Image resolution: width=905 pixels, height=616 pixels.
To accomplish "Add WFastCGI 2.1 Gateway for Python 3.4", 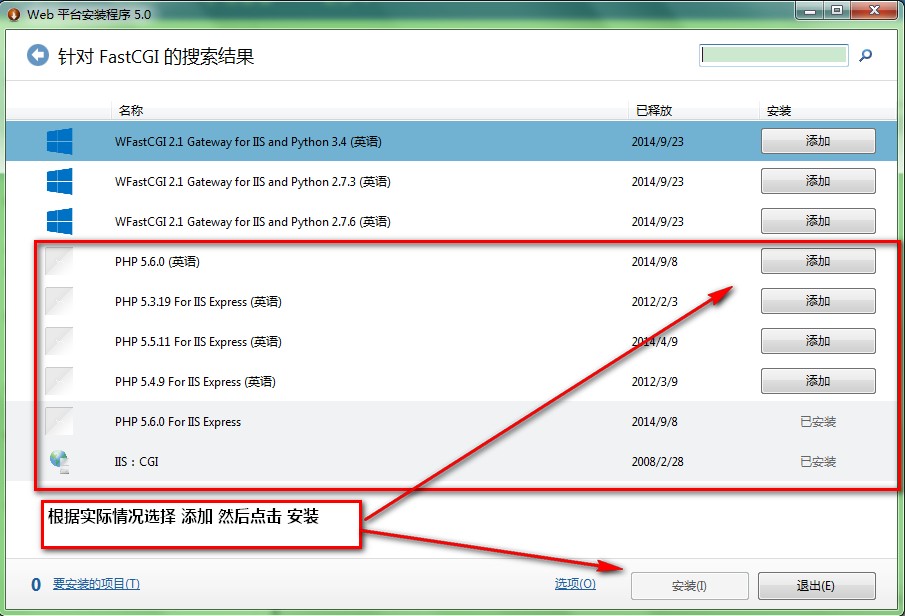I will click(818, 141).
